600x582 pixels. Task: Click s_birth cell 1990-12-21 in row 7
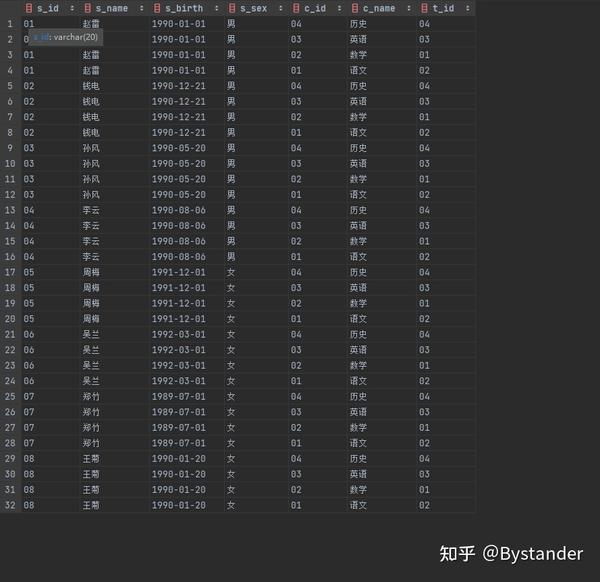coord(179,117)
